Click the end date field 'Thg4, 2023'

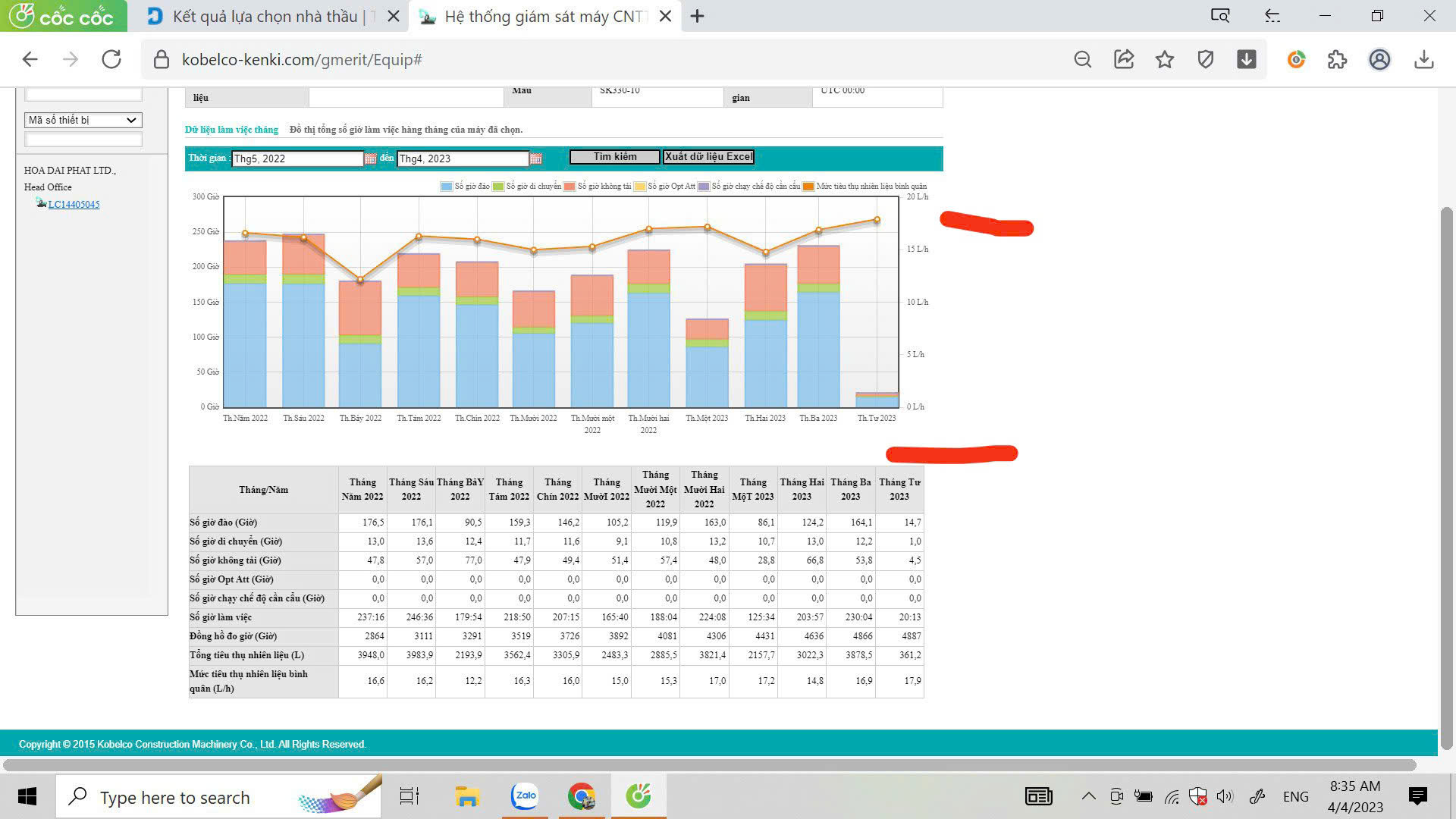(463, 158)
